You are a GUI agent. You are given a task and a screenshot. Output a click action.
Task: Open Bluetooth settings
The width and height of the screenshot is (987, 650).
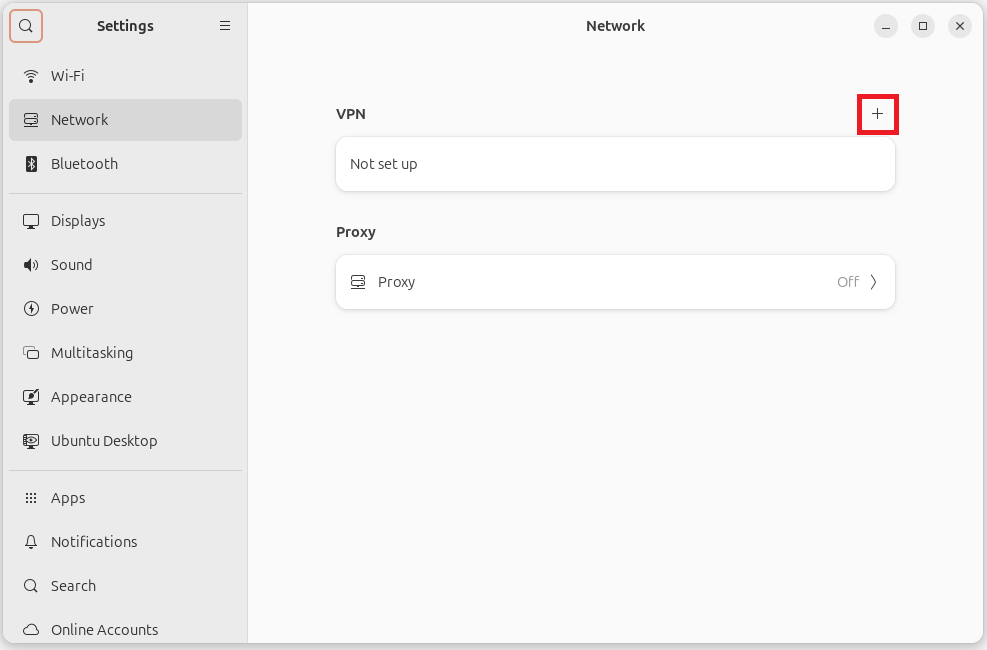pyautogui.click(x=125, y=164)
